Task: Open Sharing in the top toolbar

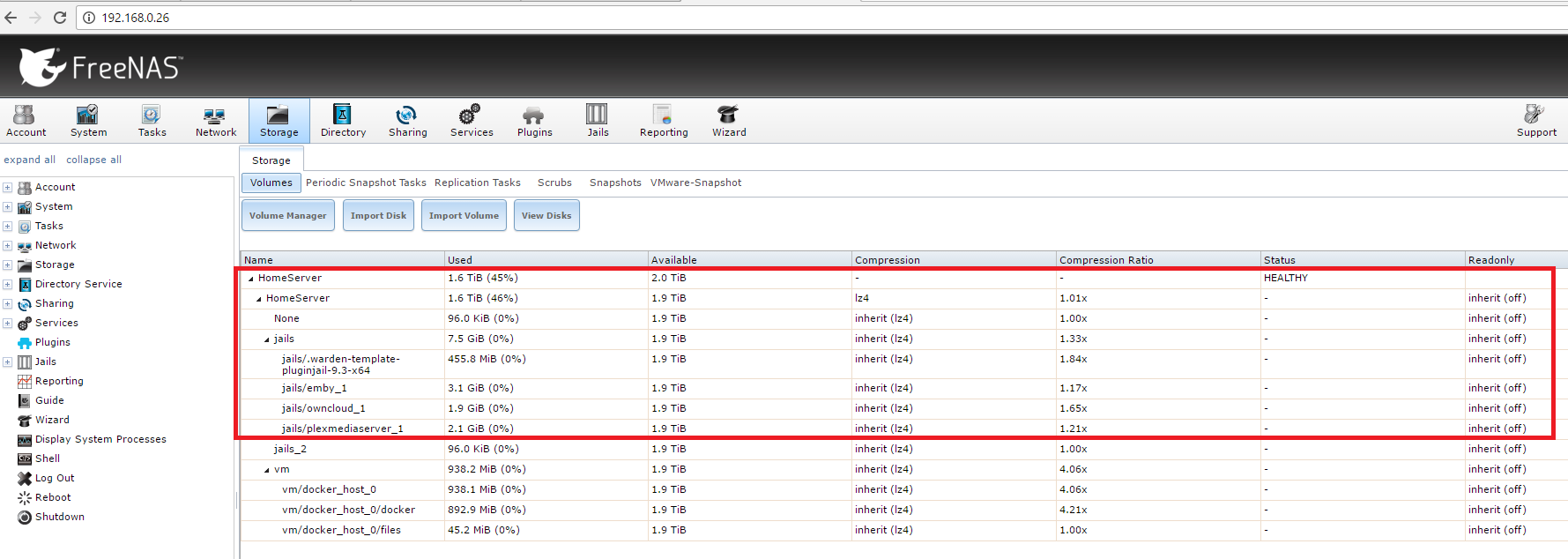Action: (x=407, y=121)
